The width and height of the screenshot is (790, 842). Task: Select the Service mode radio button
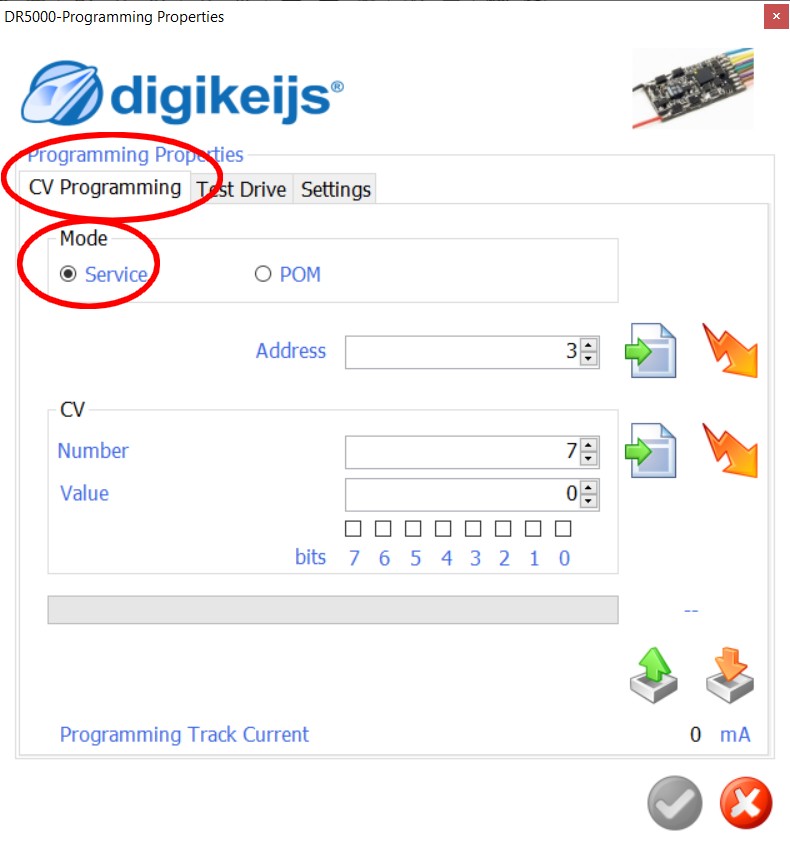[68, 274]
